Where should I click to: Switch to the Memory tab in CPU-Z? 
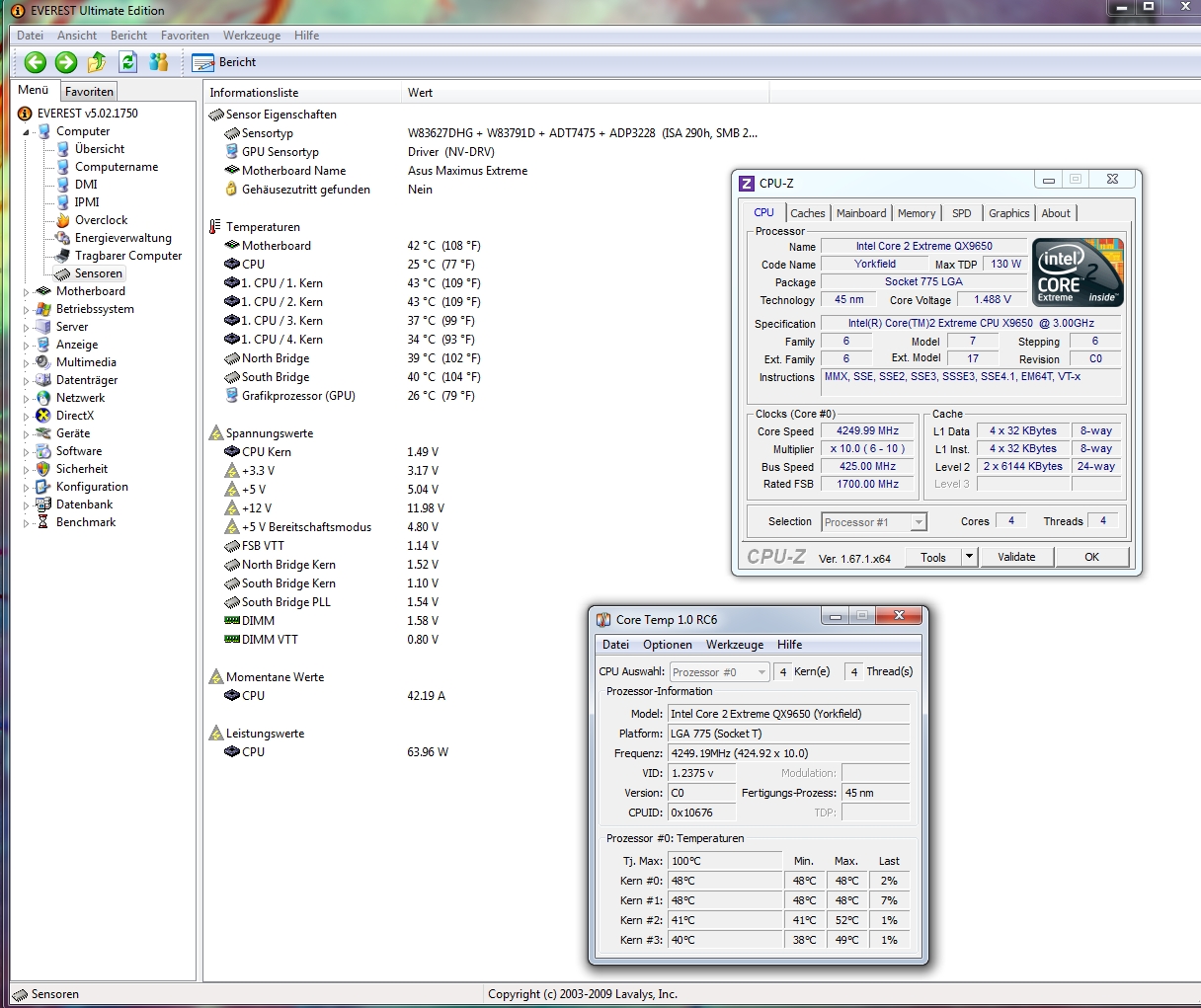tap(916, 213)
